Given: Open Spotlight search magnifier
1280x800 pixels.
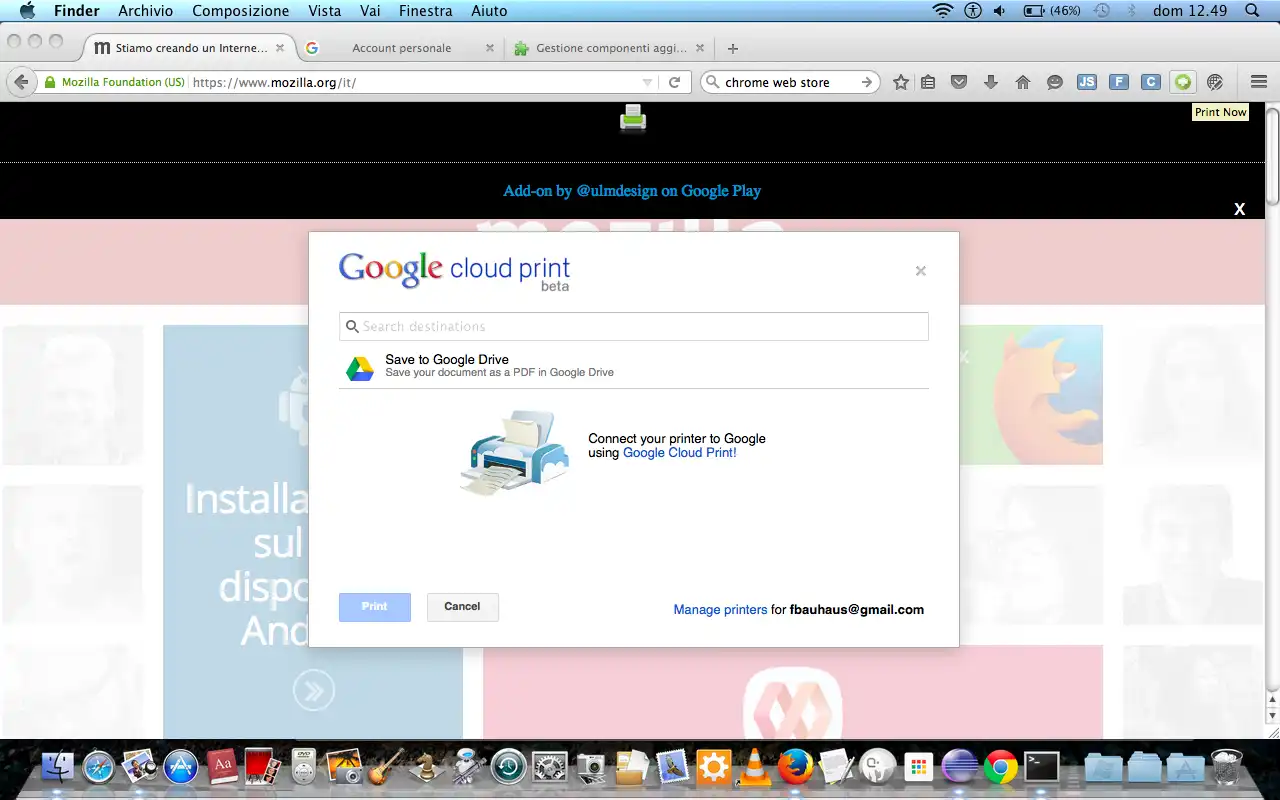Looking at the screenshot, I should (x=1252, y=11).
